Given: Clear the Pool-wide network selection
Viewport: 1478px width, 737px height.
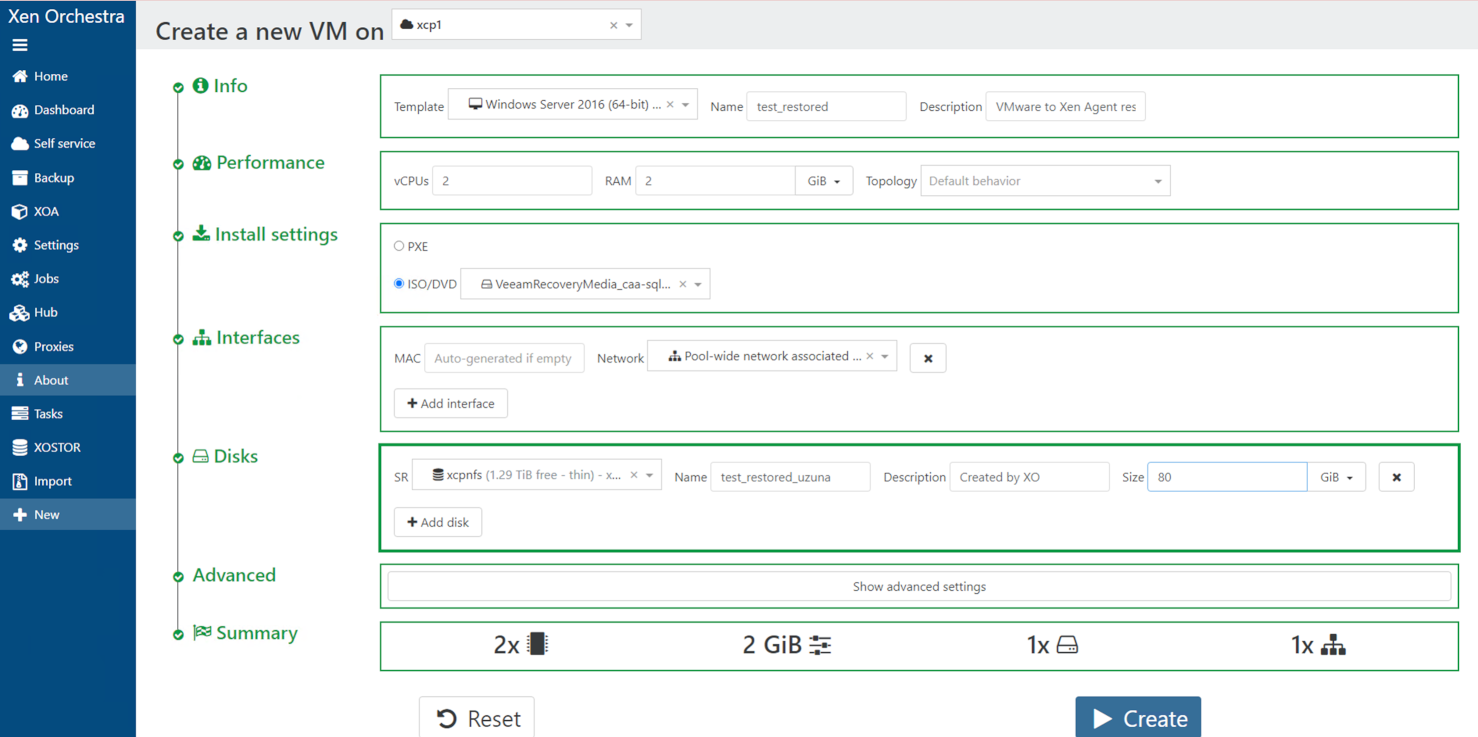Looking at the screenshot, I should tap(870, 356).
